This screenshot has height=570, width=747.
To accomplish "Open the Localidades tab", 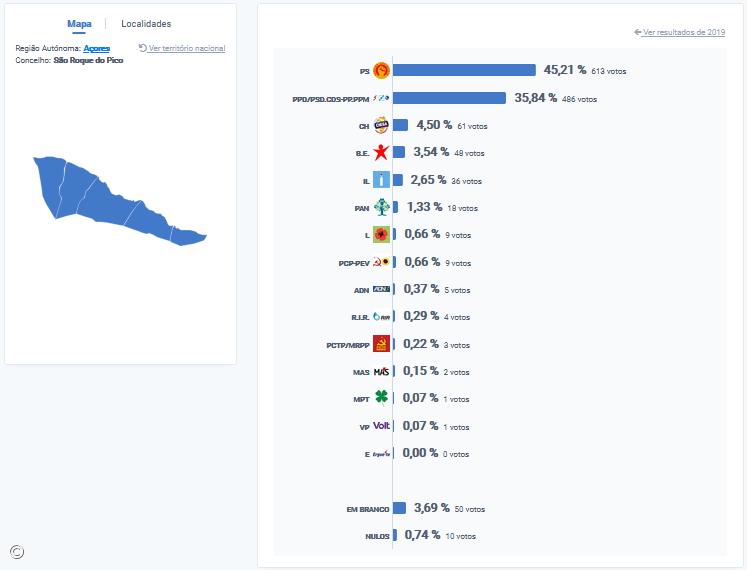I will coord(146,24).
